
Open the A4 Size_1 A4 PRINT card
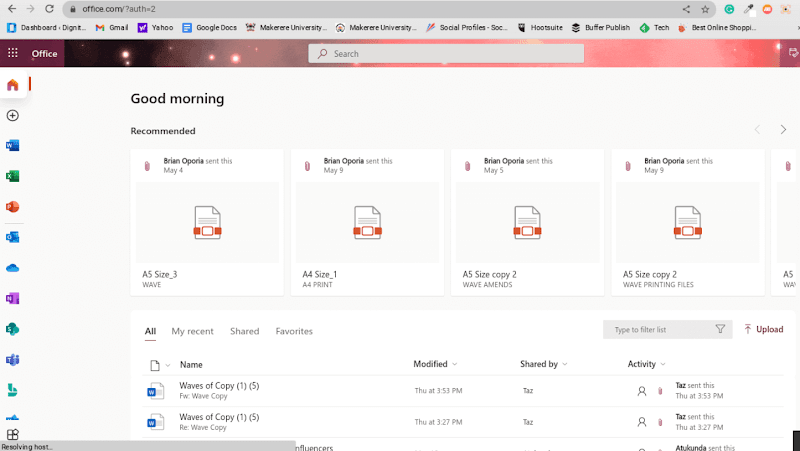(367, 222)
